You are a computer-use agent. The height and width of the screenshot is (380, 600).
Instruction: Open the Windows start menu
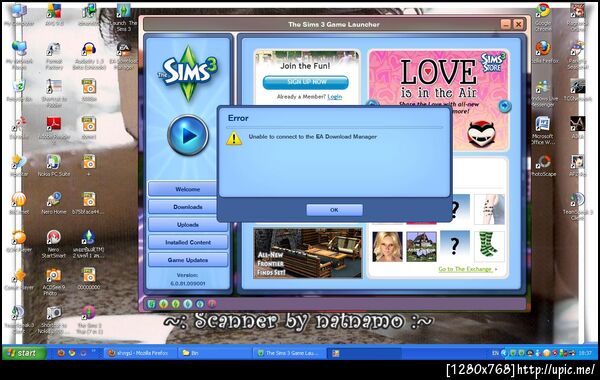pyautogui.click(x=24, y=353)
